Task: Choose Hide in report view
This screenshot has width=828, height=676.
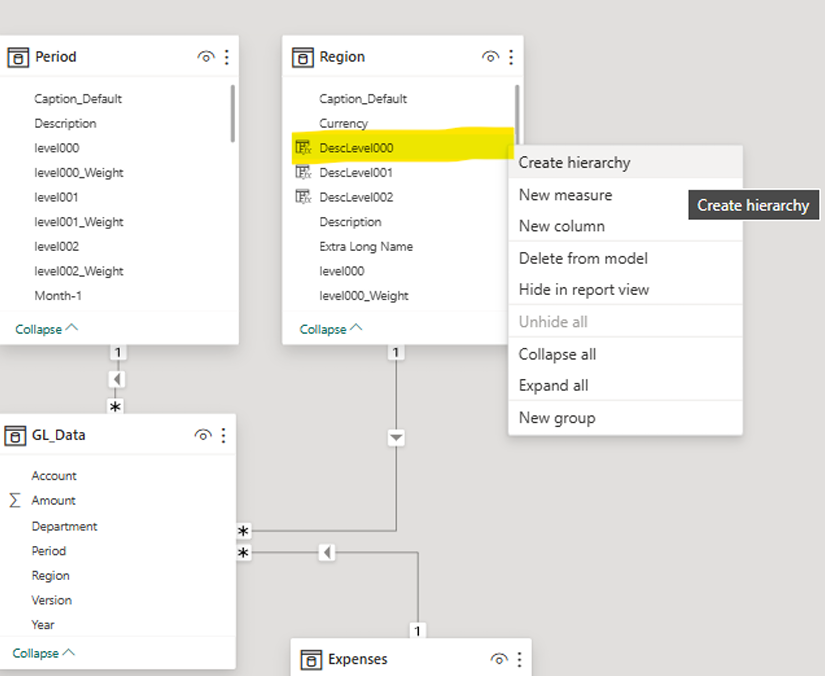Action: [625, 289]
